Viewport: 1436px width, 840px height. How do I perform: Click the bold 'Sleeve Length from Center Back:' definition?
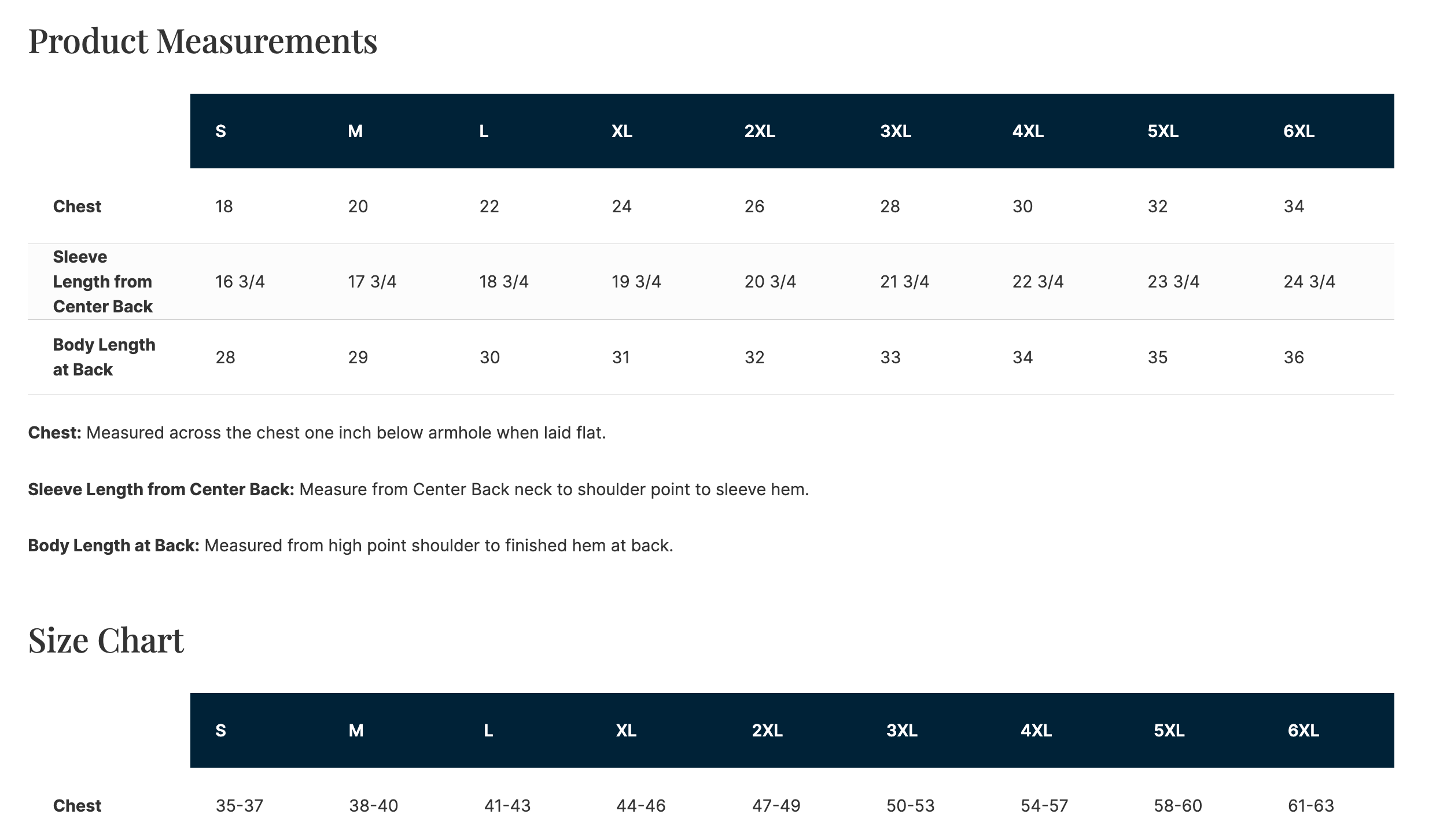(x=161, y=489)
